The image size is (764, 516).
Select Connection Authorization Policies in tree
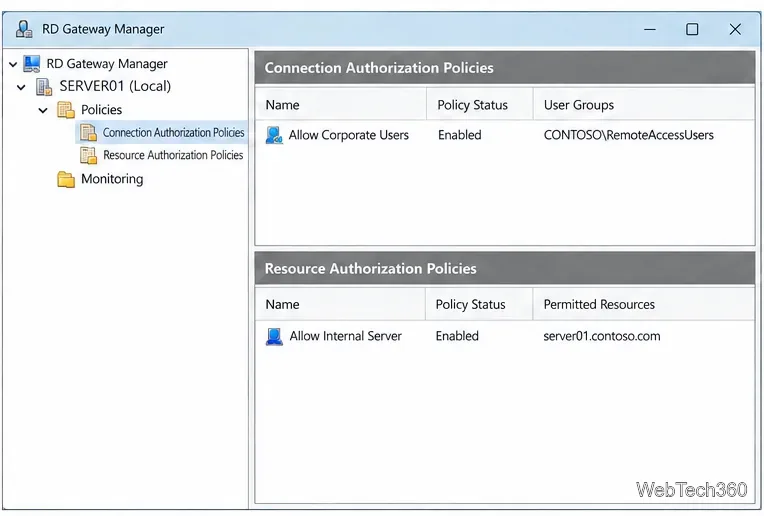pyautogui.click(x=173, y=133)
